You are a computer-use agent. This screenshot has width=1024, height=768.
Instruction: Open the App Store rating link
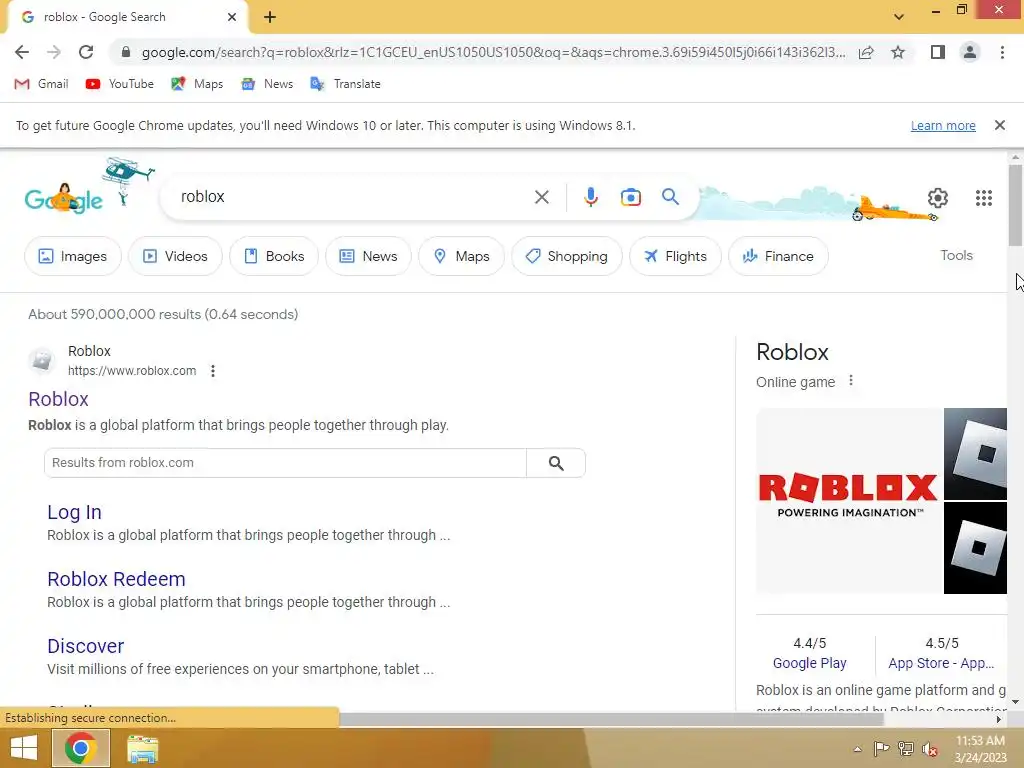[941, 663]
